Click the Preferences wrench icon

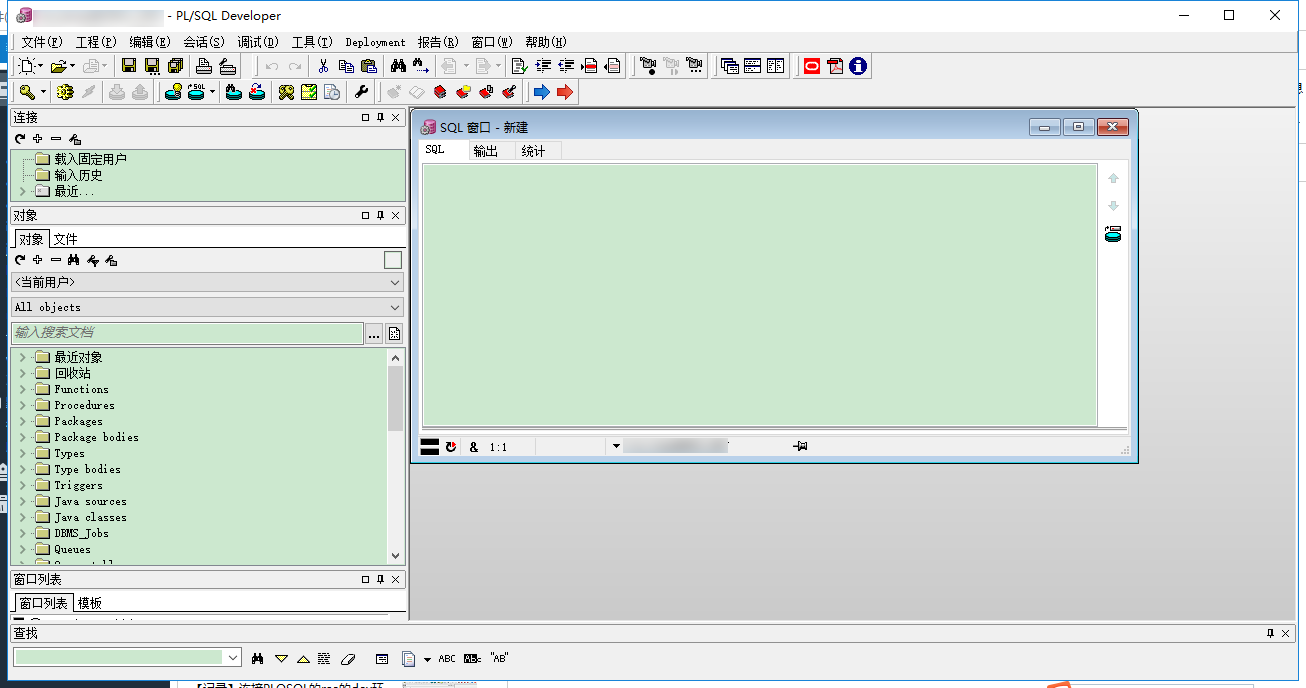[362, 92]
